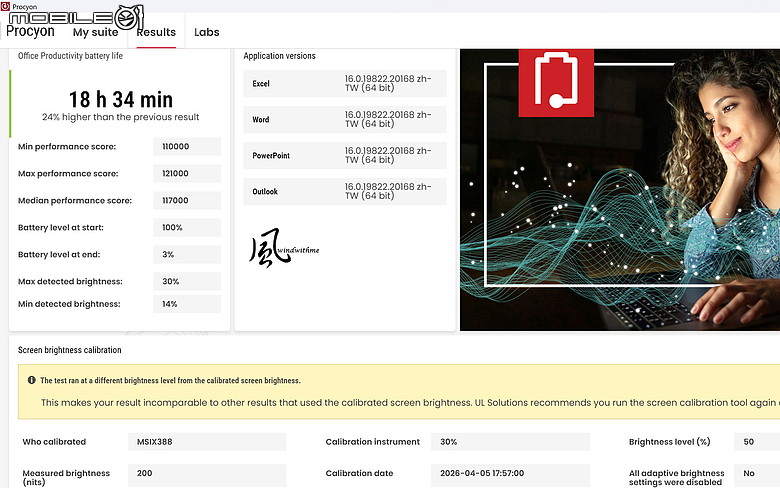The image size is (780, 488).
Task: Click the Calibration instrument label
Action: 373,442
